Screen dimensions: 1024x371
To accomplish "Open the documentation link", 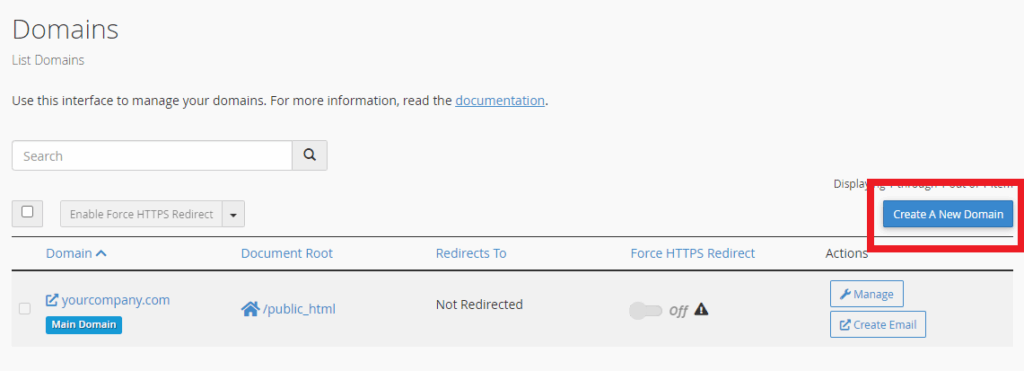I will (x=500, y=101).
